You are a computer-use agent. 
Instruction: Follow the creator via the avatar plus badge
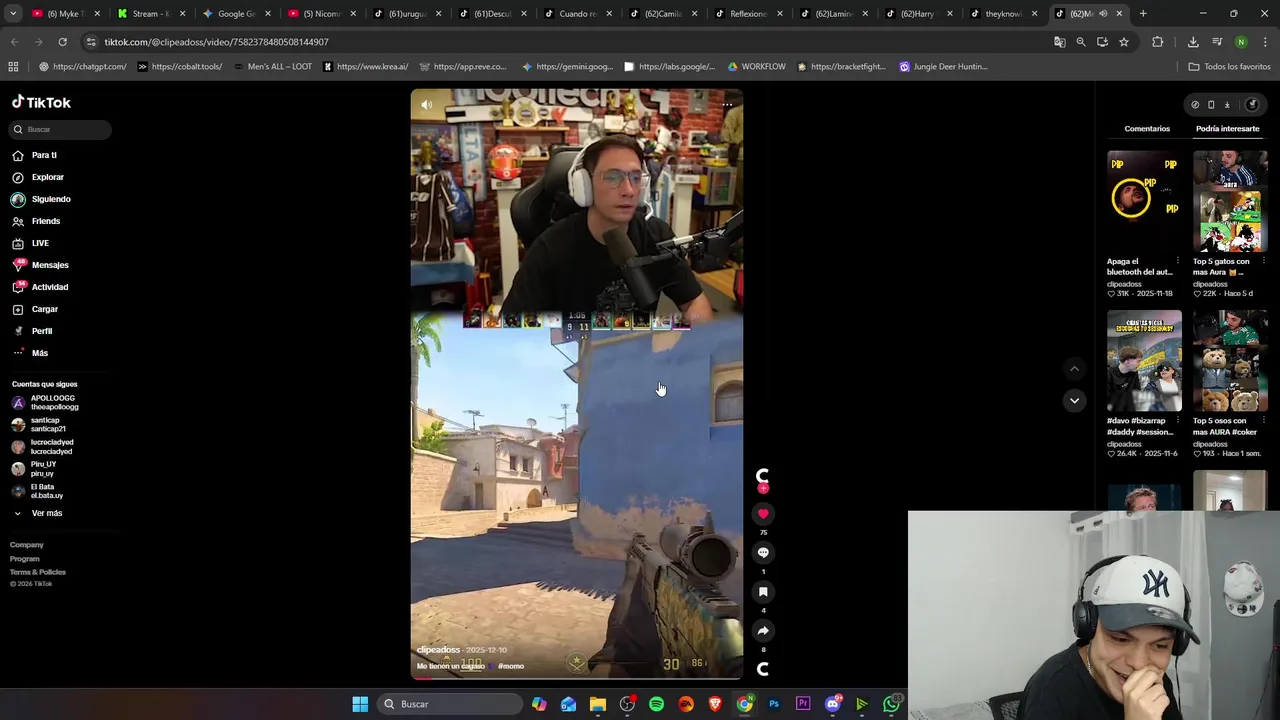[763, 489]
